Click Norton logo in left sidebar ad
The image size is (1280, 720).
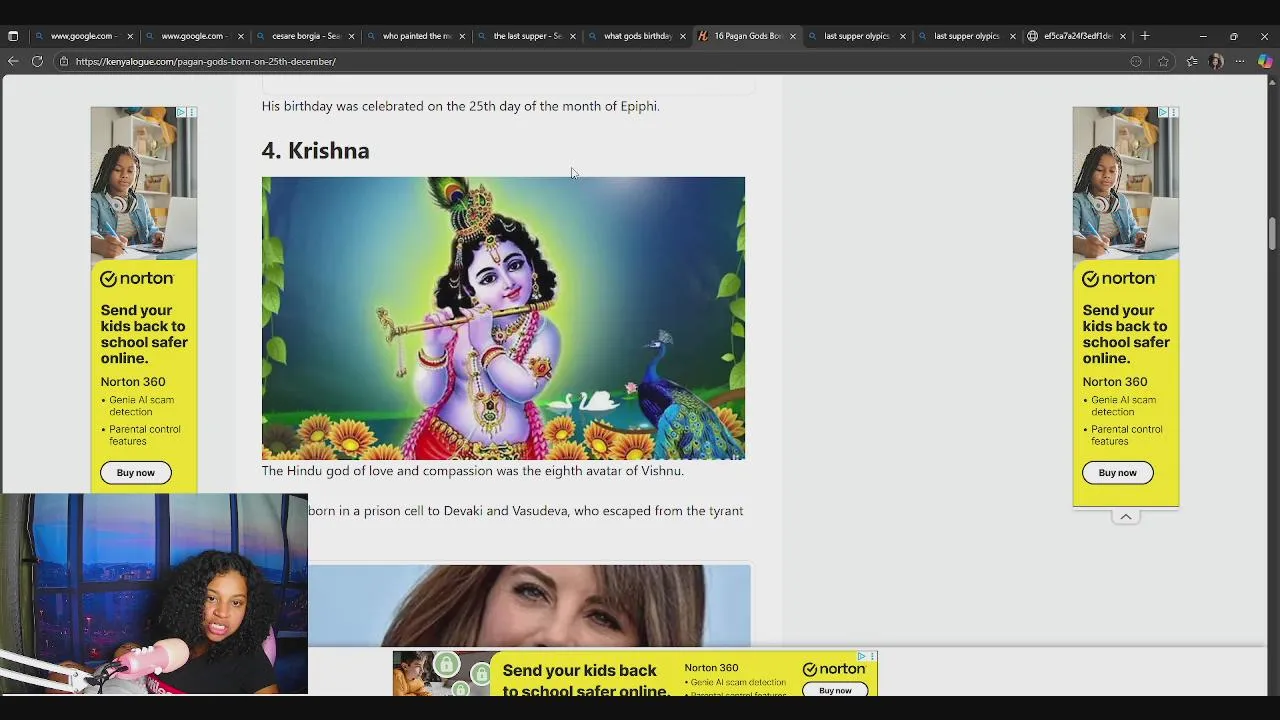click(137, 278)
